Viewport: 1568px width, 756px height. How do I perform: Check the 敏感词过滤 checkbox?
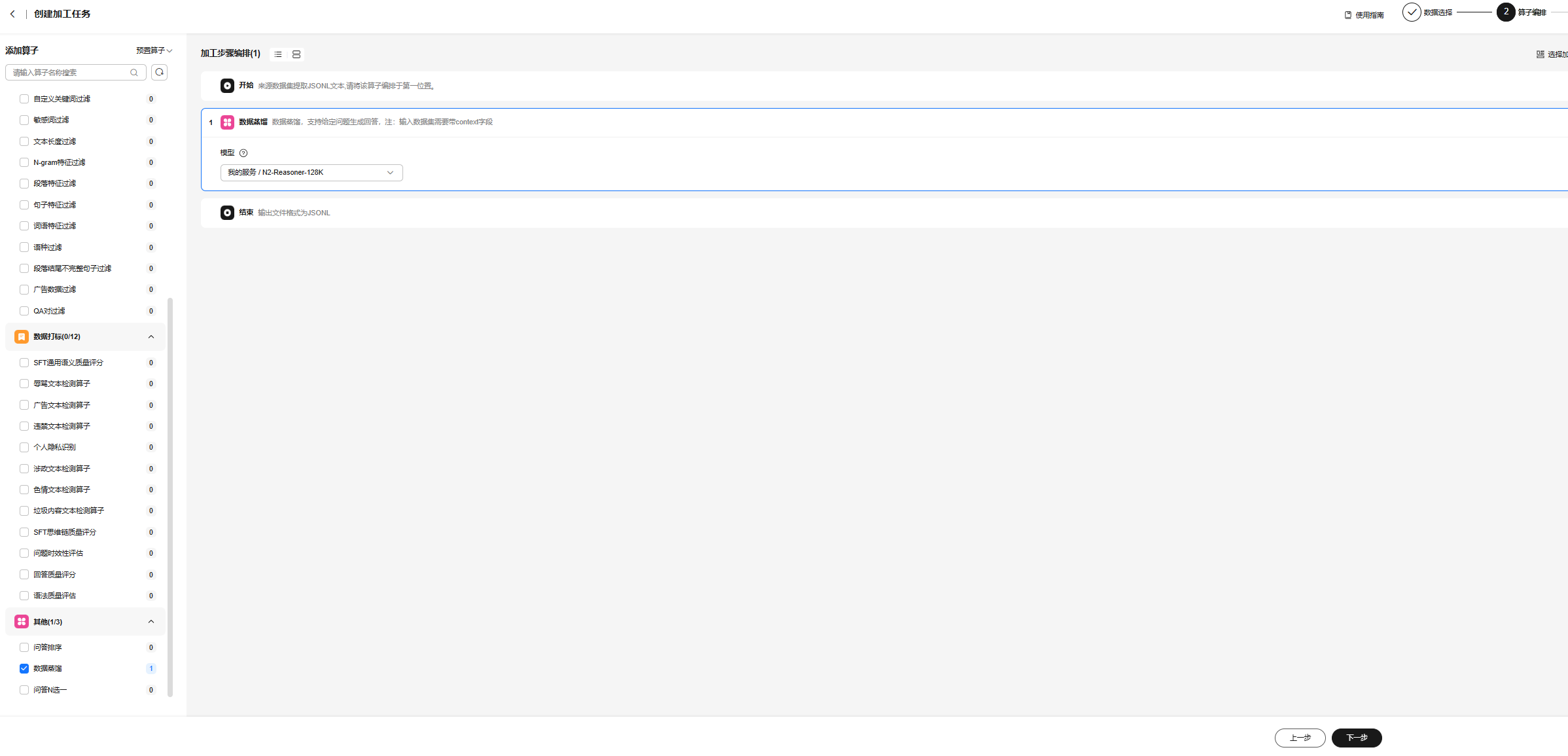(24, 120)
